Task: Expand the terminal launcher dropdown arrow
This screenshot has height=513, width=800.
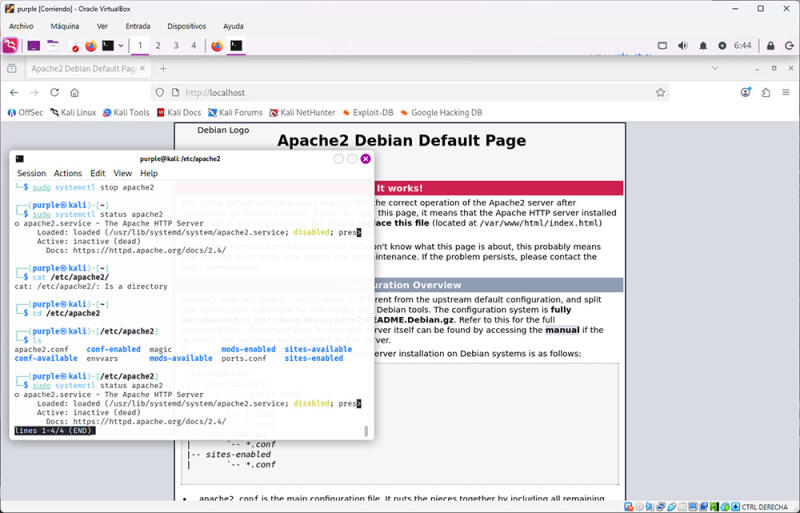Action: pos(121,45)
